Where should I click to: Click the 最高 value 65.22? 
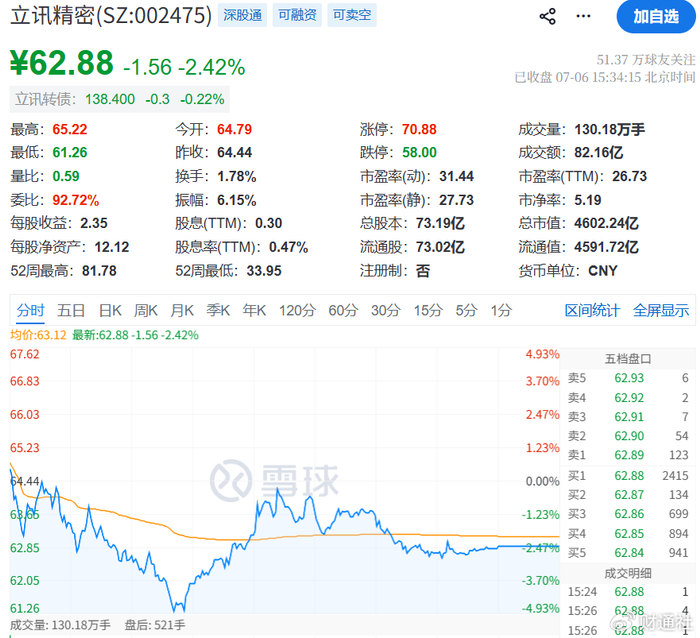click(x=70, y=129)
